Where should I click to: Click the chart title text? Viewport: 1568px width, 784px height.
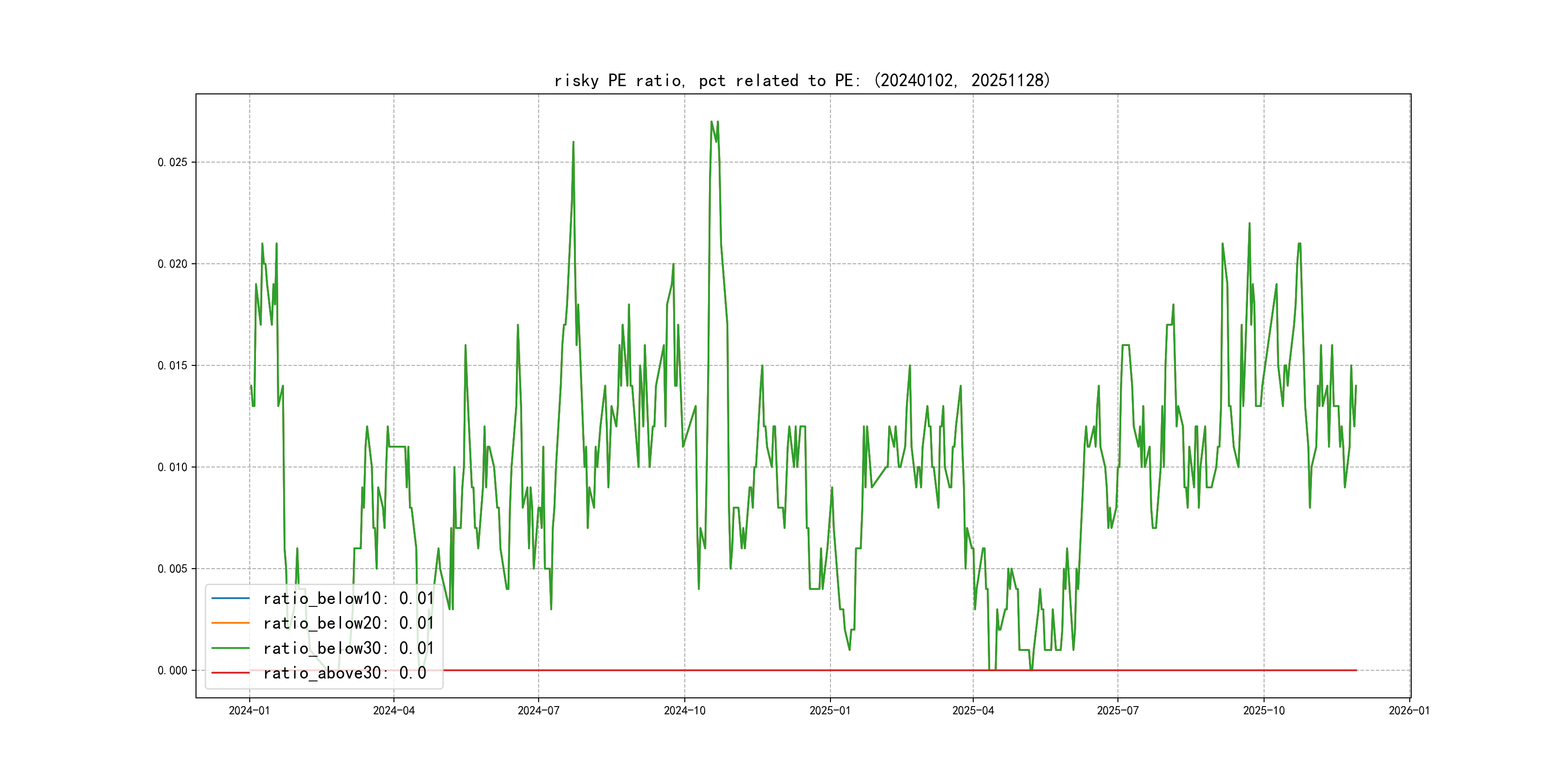tap(802, 80)
